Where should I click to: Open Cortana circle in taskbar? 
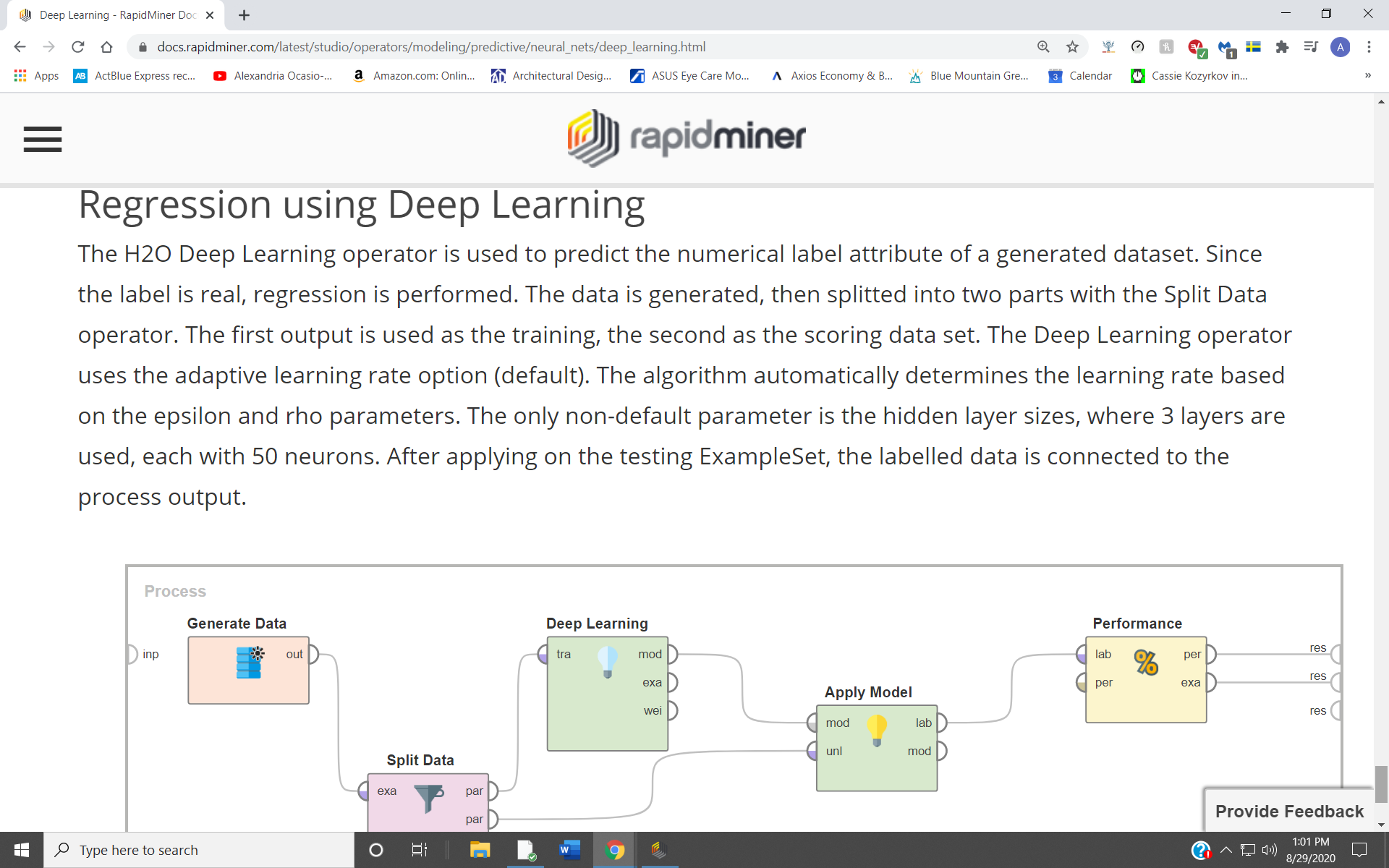[376, 850]
